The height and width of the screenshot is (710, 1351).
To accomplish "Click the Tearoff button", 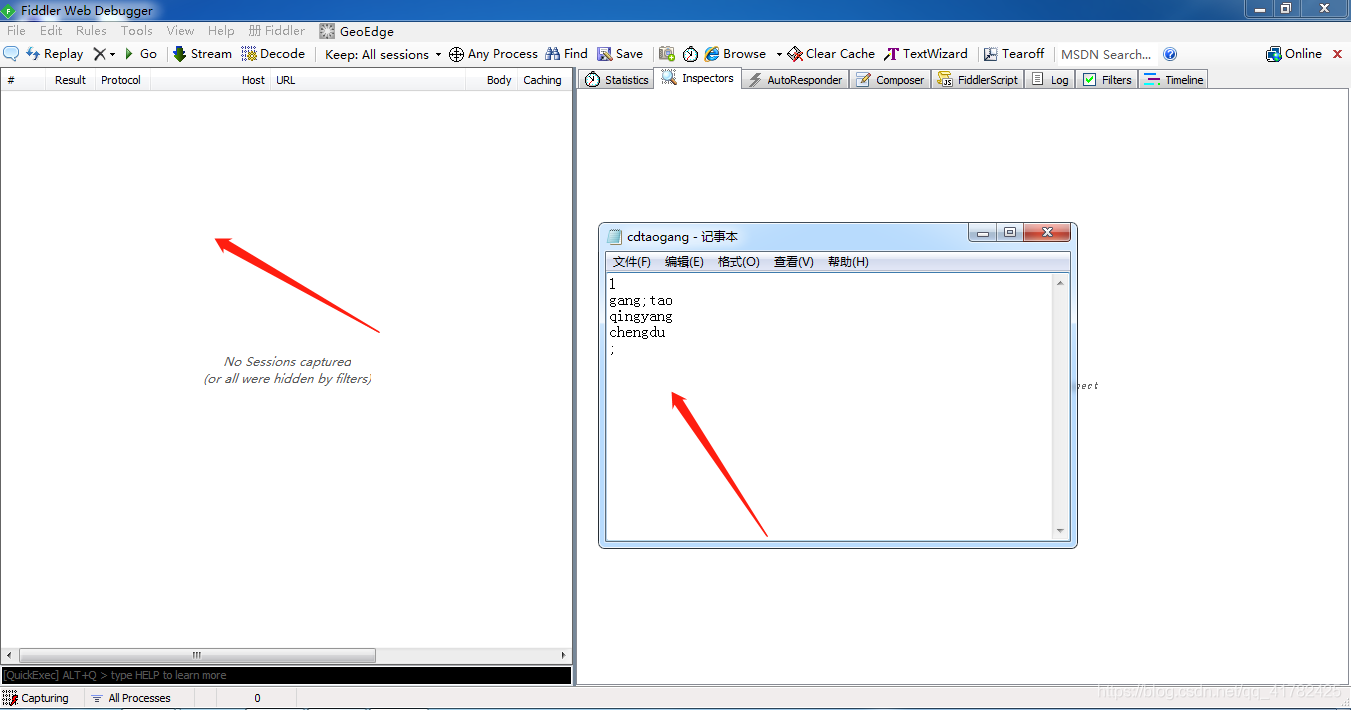I will click(1014, 54).
